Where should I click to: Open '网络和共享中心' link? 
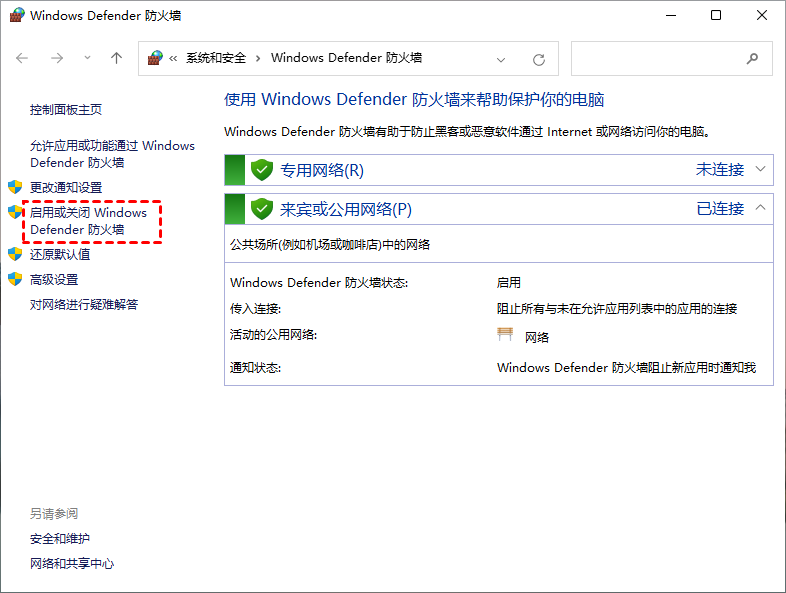click(72, 563)
